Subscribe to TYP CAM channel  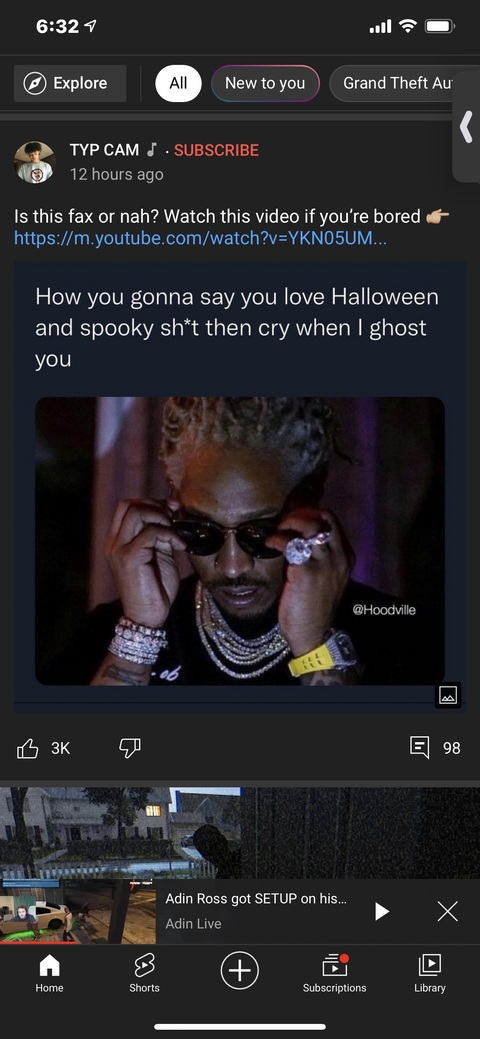click(216, 150)
